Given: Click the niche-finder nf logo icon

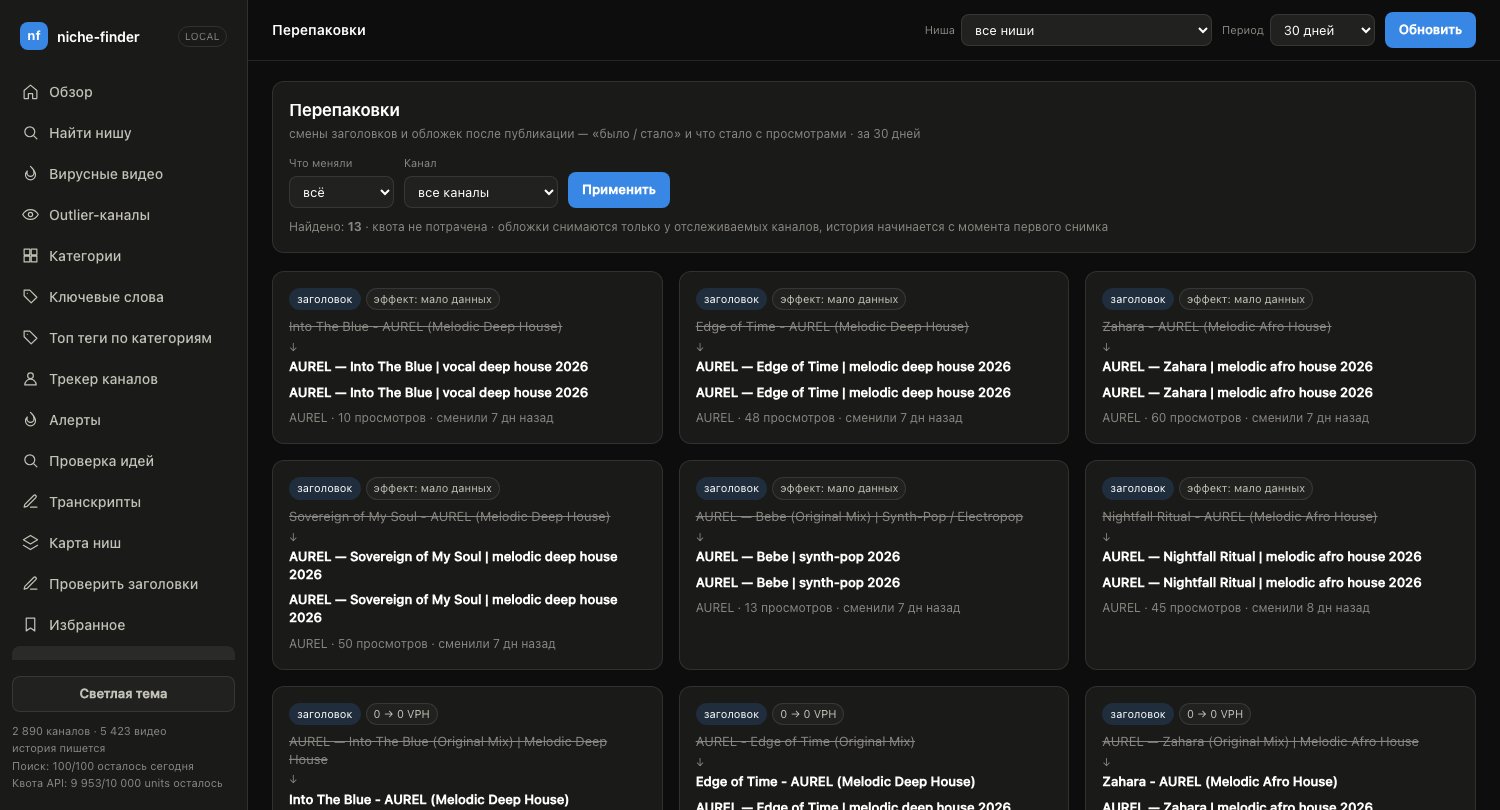Looking at the screenshot, I should (34, 36).
